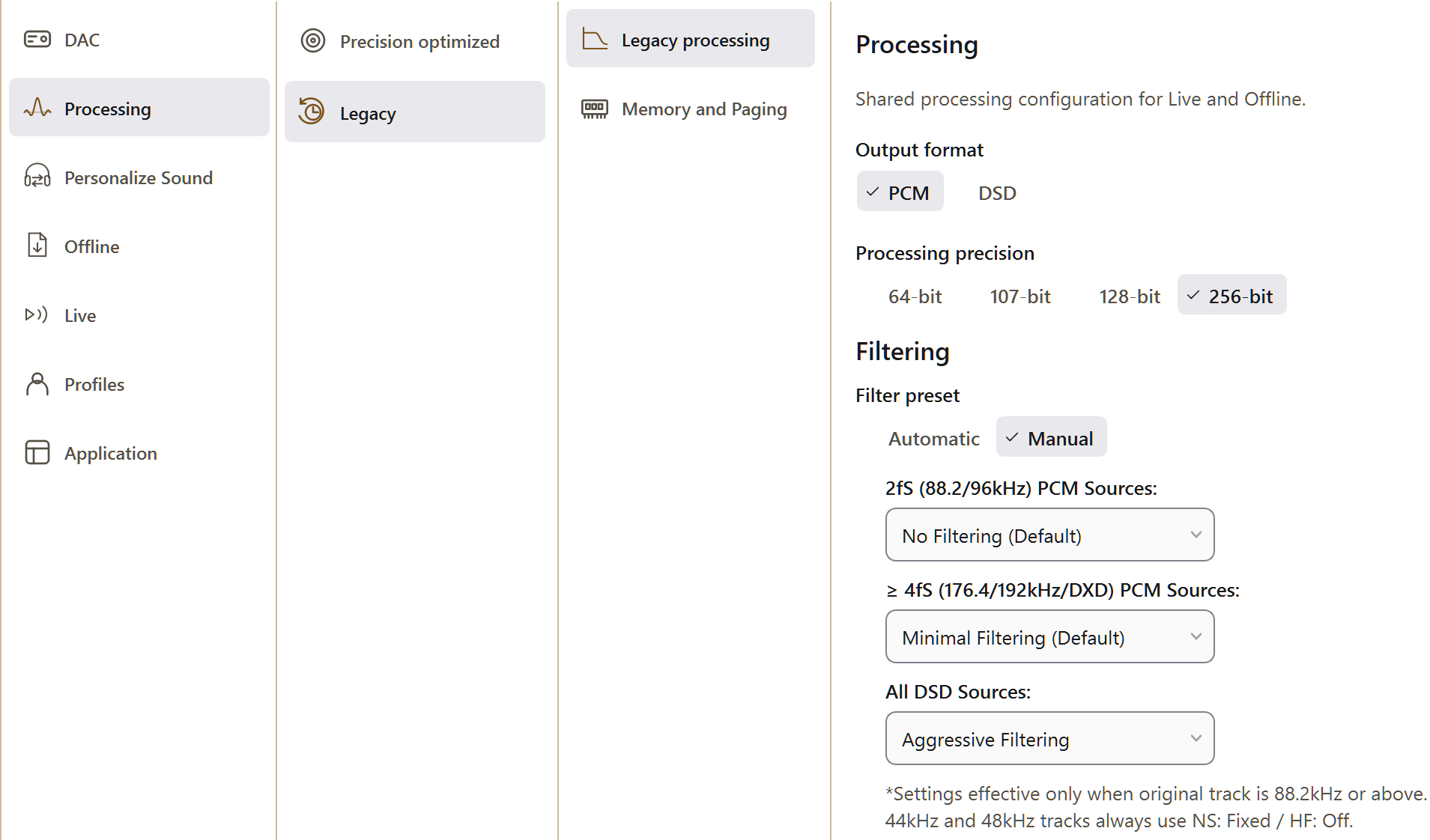Choose 64-bit processing precision
The image size is (1430, 840).
coord(915,296)
